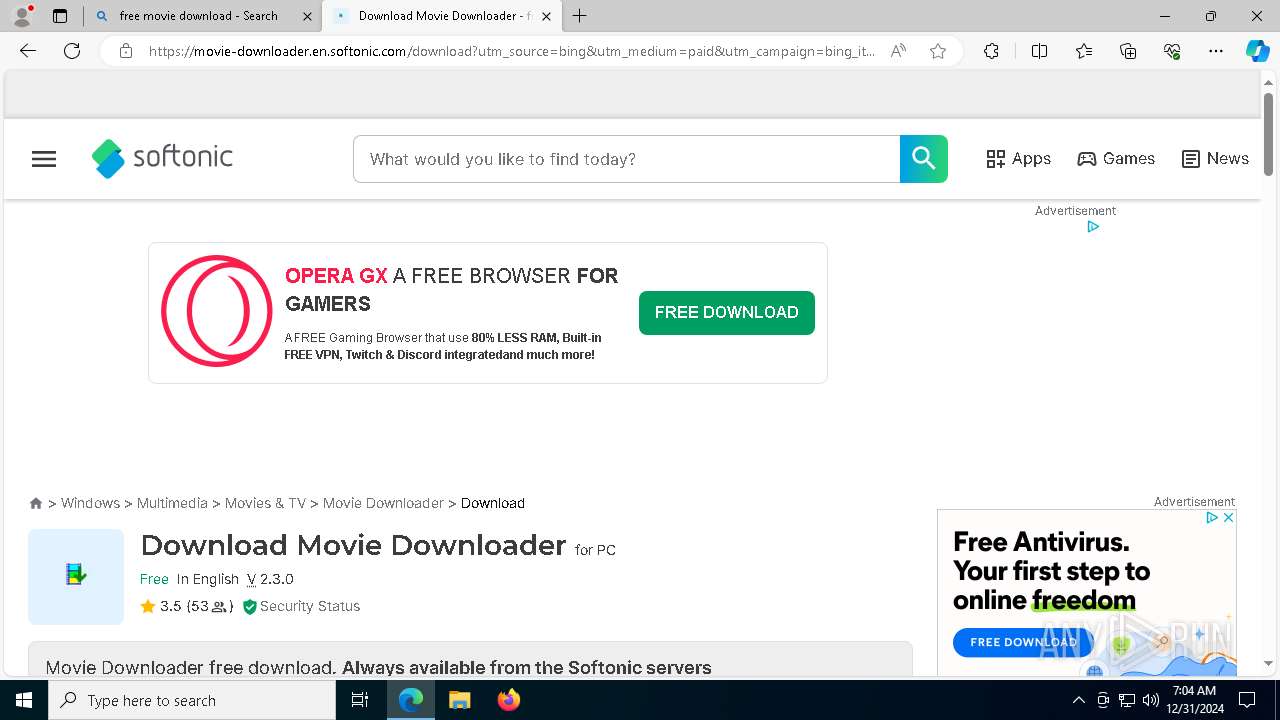Open Task View on the taskbar
Viewport: 1280px width, 720px height.
point(360,700)
